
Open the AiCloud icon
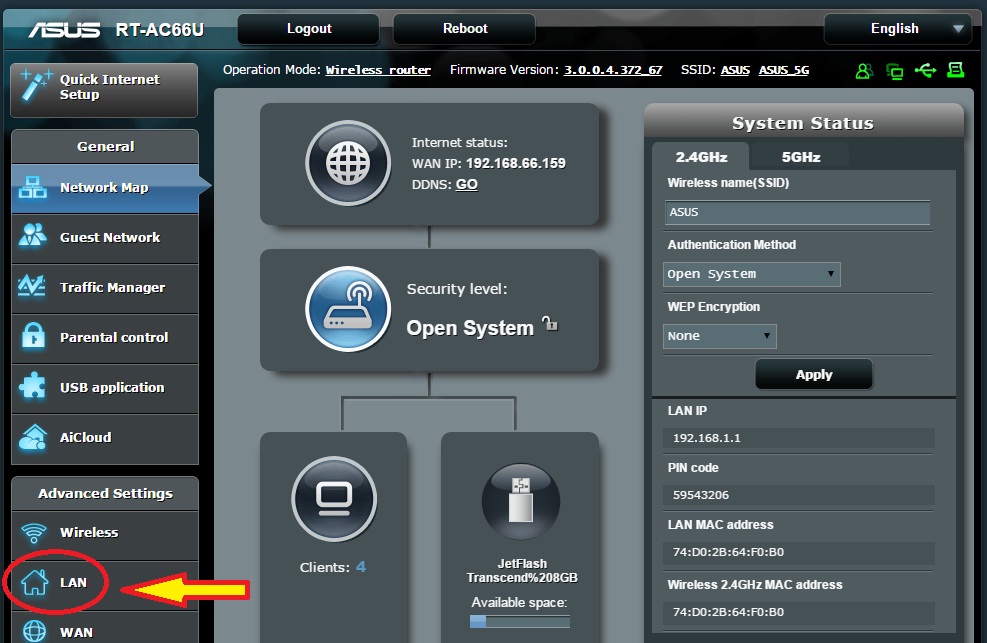pos(33,438)
